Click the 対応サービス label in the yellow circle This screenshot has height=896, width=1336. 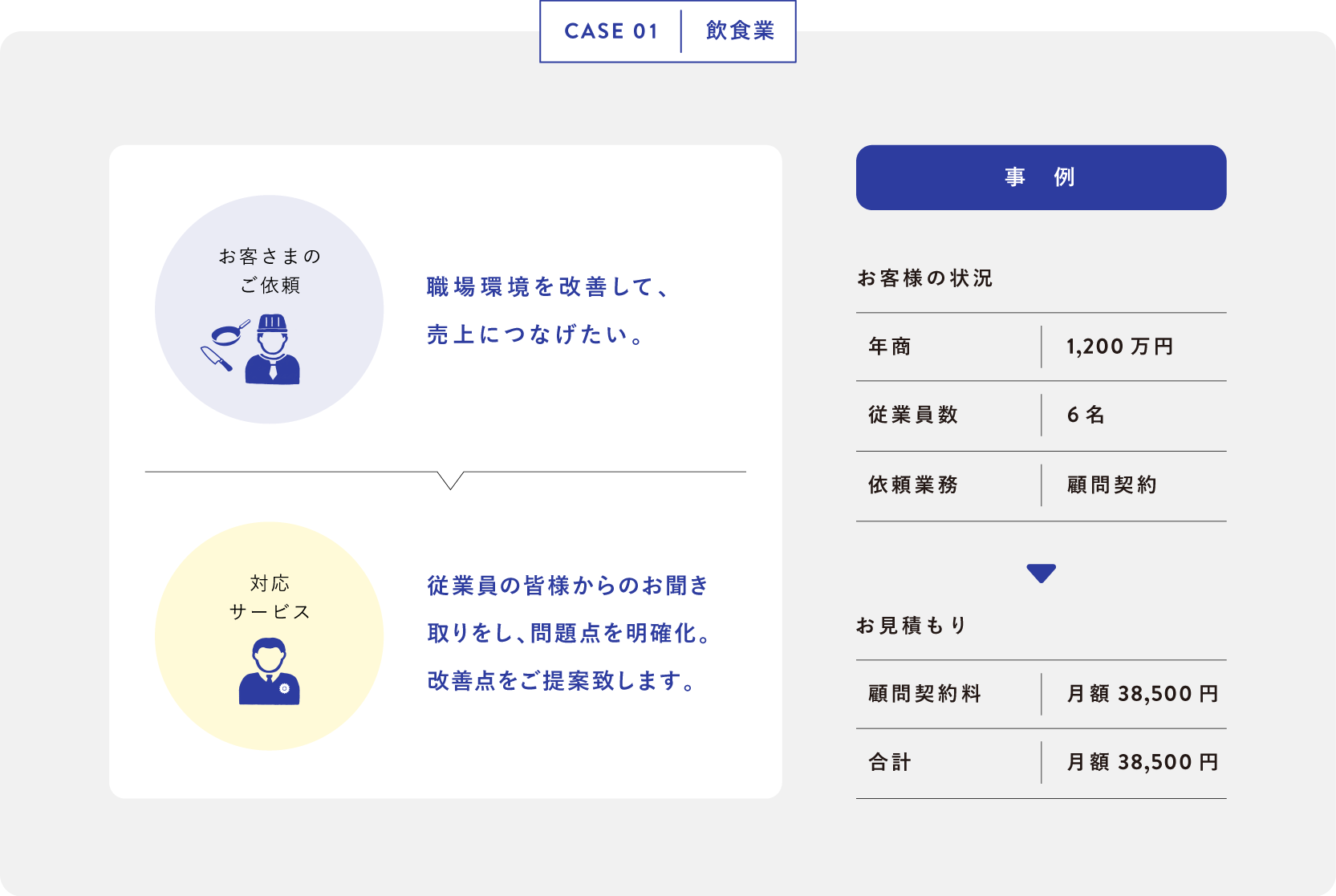point(270,598)
